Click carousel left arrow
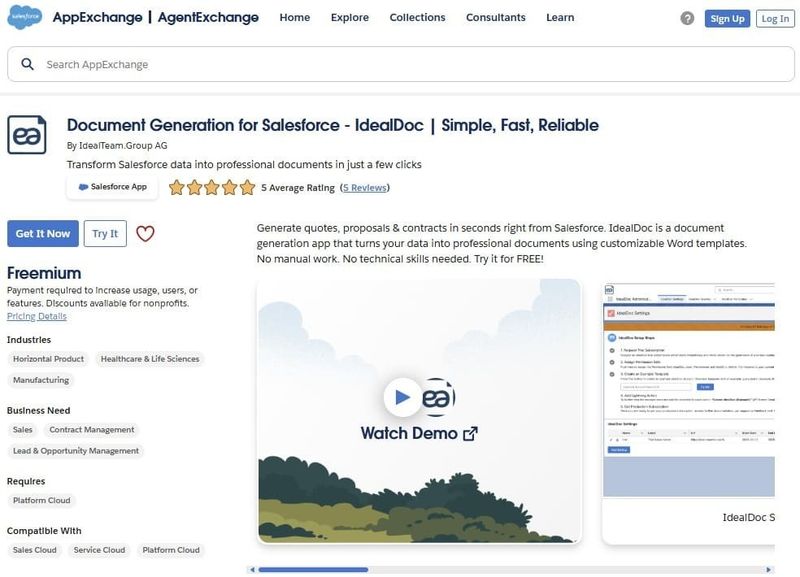This screenshot has height=577, width=800. [252, 569]
